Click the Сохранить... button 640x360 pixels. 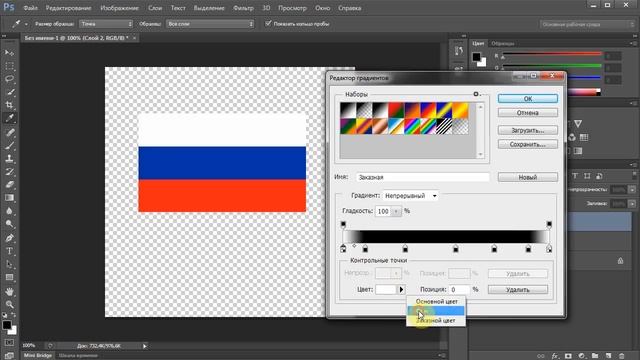pyautogui.click(x=528, y=144)
